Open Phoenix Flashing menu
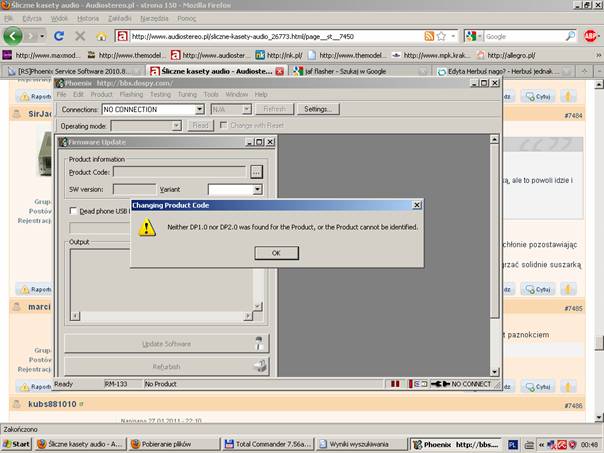Screen dimensions: 604x453 point(131,94)
